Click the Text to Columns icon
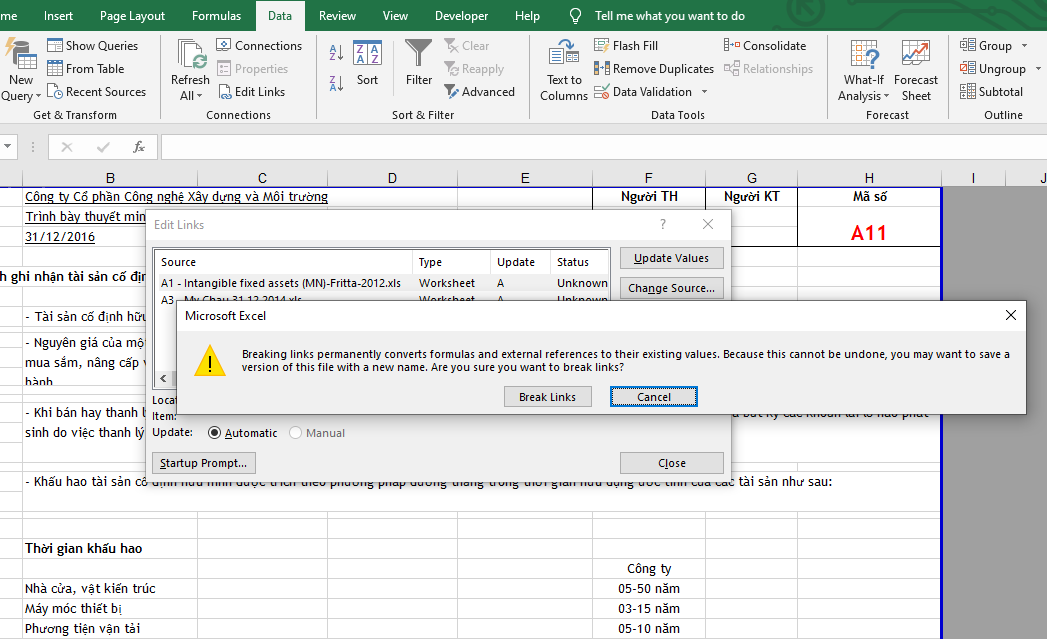The image size is (1047, 639). coord(564,70)
